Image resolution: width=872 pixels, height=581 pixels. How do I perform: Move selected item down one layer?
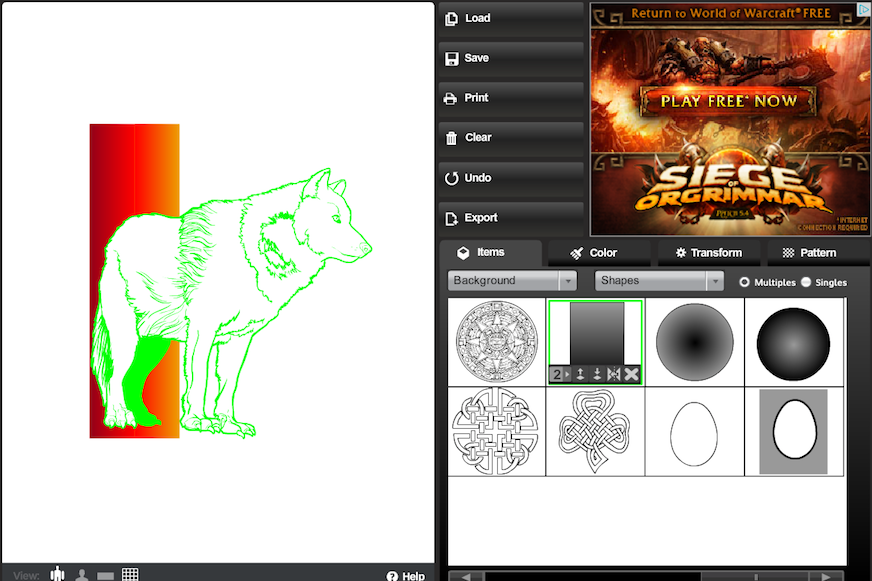[597, 374]
